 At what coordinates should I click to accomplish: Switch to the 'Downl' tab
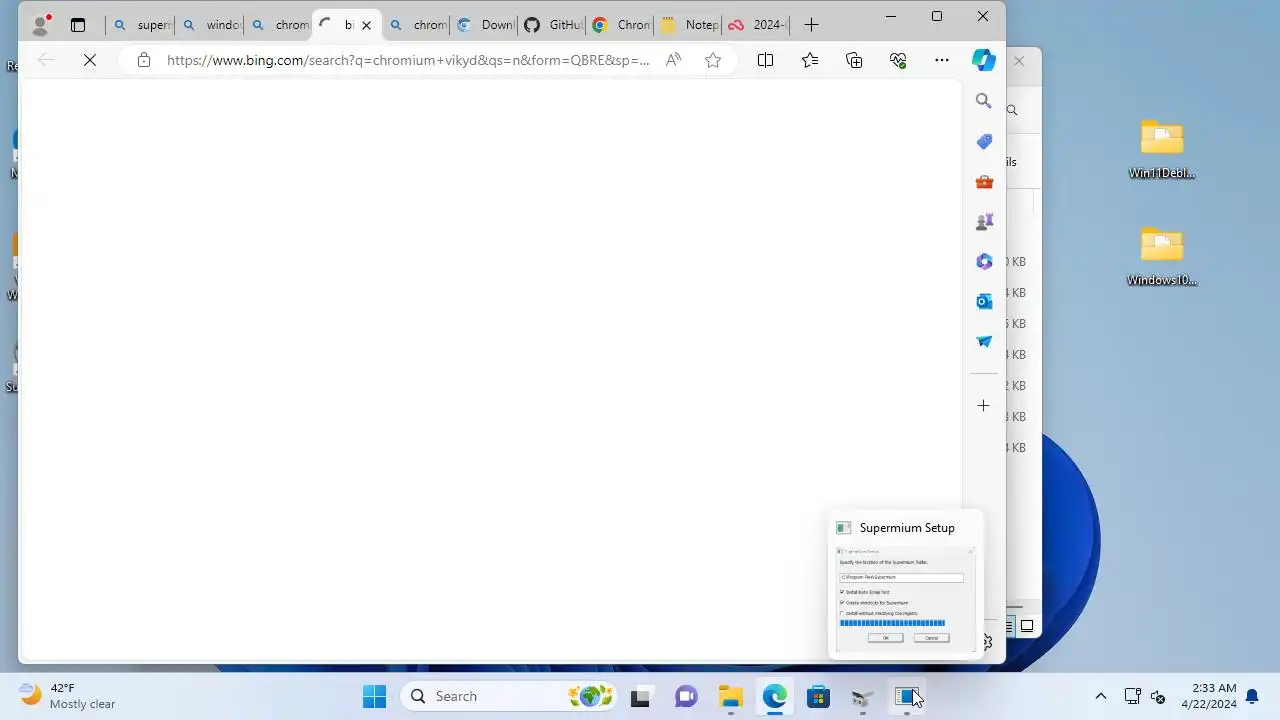(485, 25)
